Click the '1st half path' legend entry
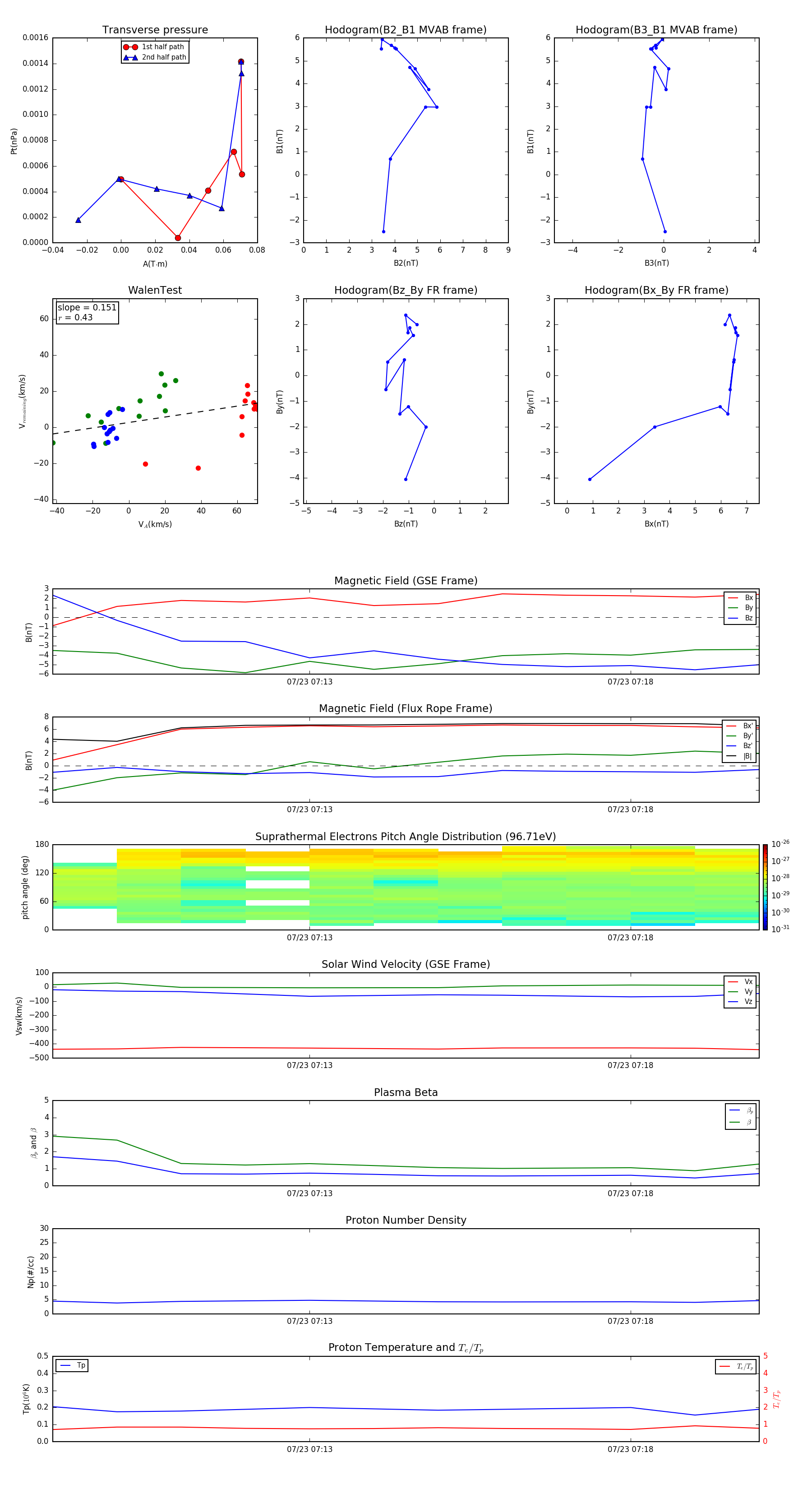The height and width of the screenshot is (1489, 812). pos(155,47)
